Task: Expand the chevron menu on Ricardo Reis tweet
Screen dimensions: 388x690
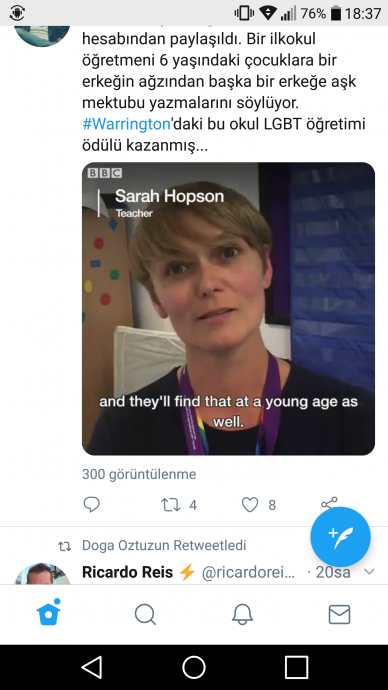Action: [370, 572]
